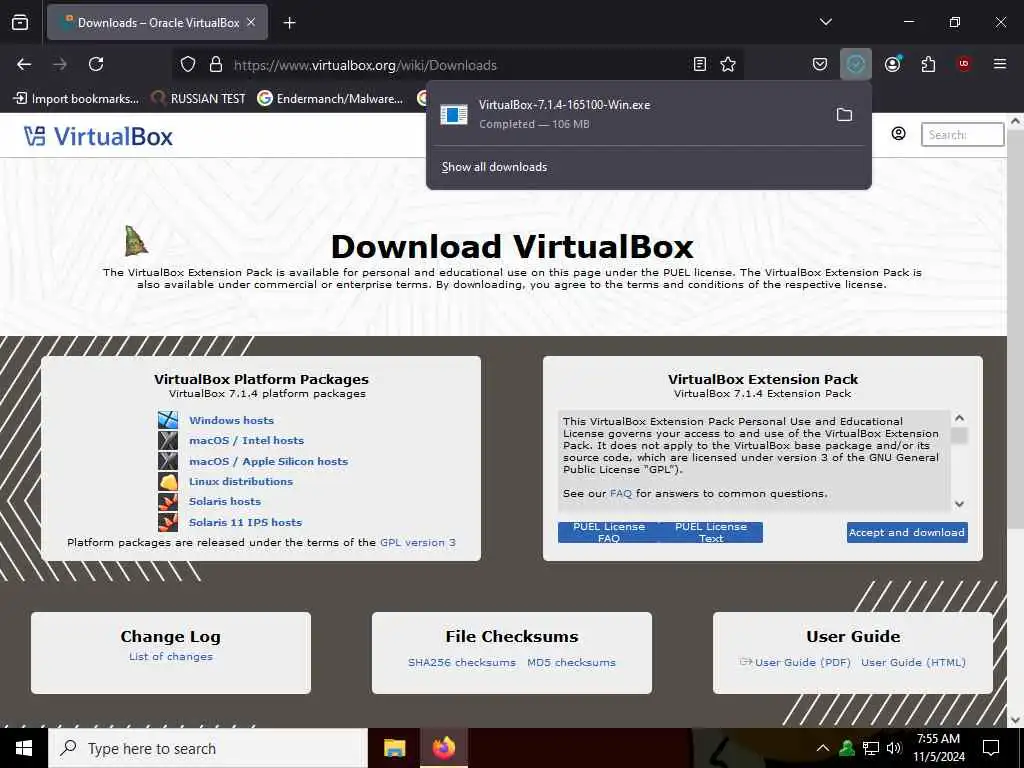This screenshot has height=768, width=1024.
Task: Click the macOS / Apple Silicon hosts icon
Action: click(x=168, y=461)
